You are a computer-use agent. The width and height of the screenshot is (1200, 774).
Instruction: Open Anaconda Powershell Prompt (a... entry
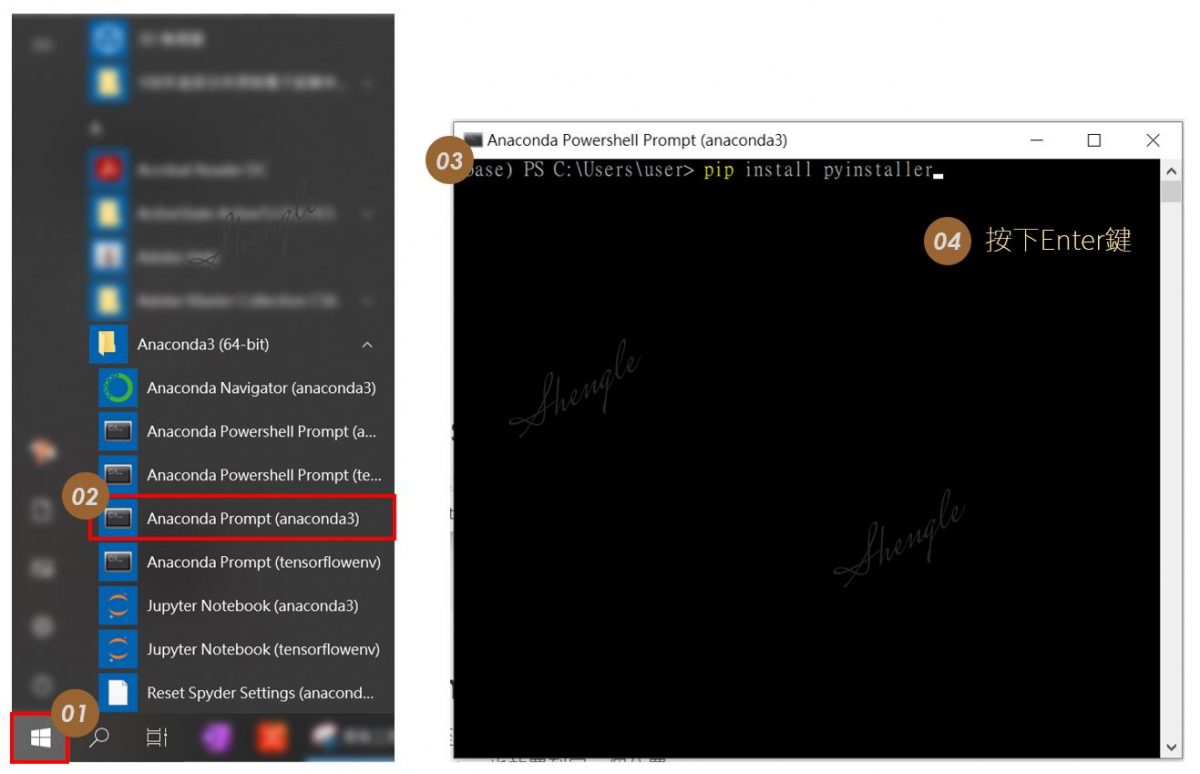coord(261,432)
